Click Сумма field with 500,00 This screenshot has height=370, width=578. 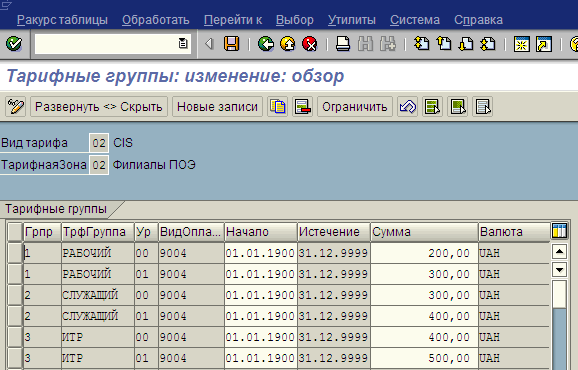click(424, 358)
